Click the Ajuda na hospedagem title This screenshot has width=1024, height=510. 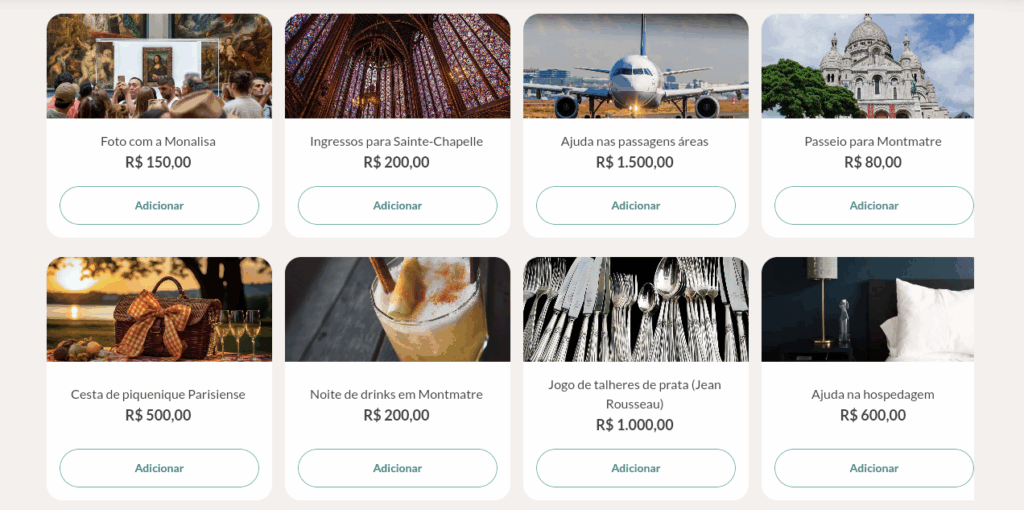[872, 395]
